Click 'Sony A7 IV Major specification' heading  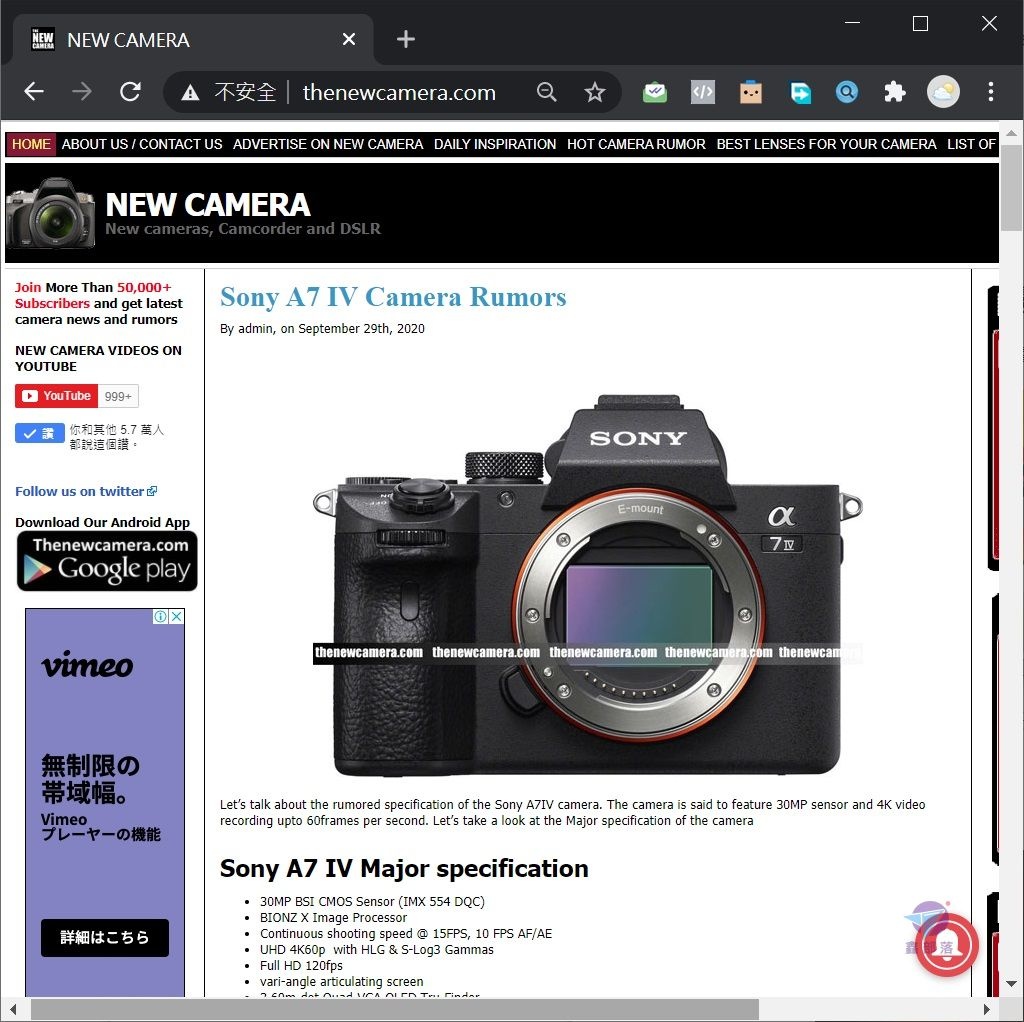404,869
